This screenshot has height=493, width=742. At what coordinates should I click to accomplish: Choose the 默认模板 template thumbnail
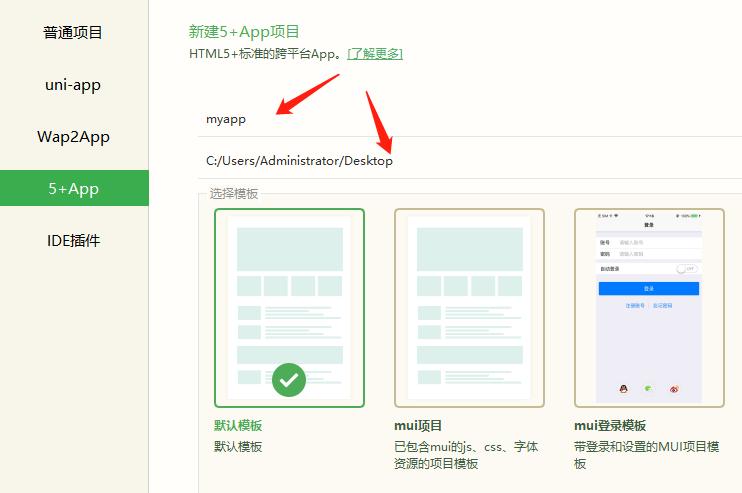tap(289, 308)
